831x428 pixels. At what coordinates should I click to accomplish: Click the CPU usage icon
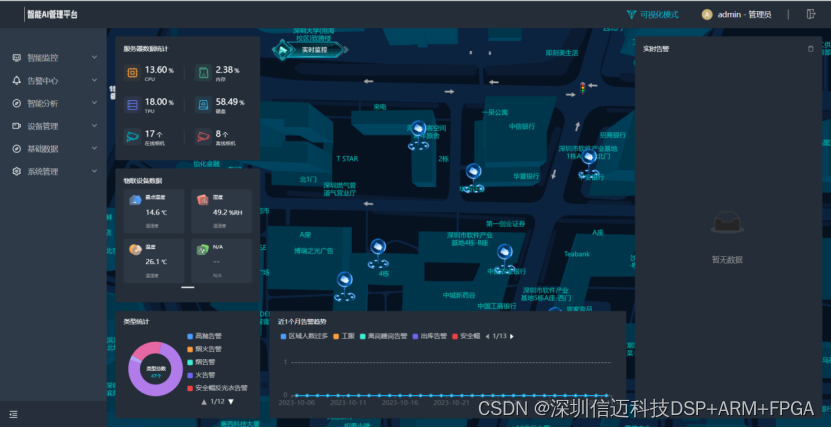[x=132, y=72]
